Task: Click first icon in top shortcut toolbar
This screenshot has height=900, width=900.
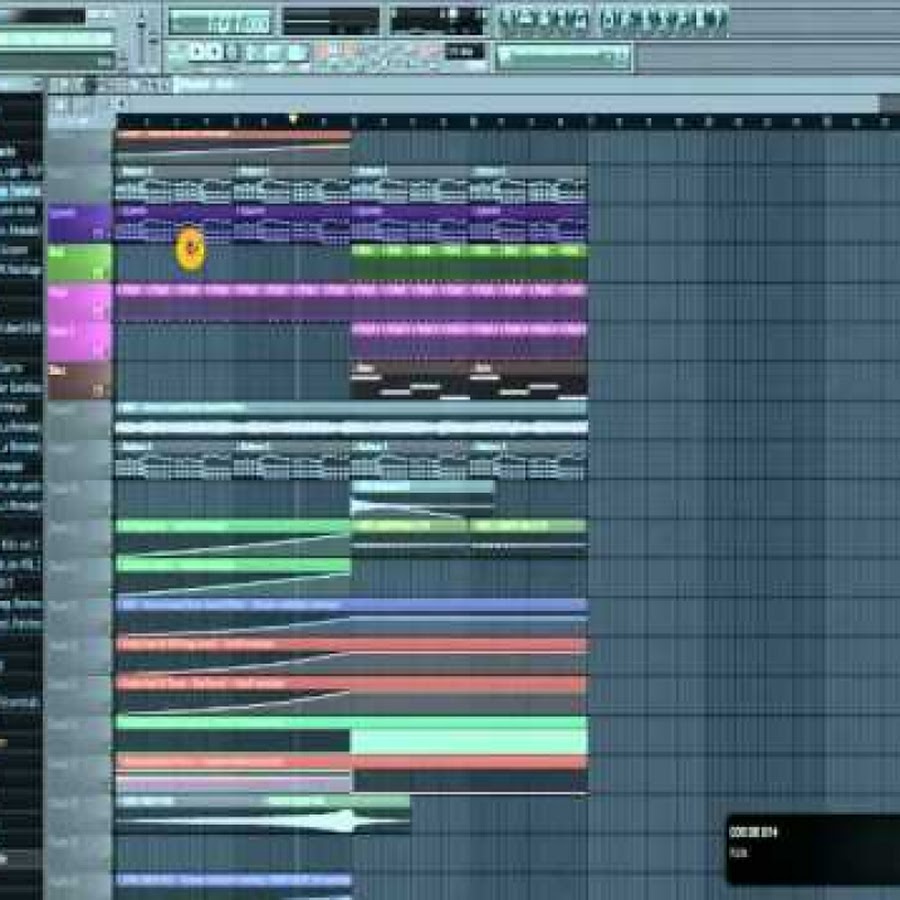Action: [x=510, y=19]
